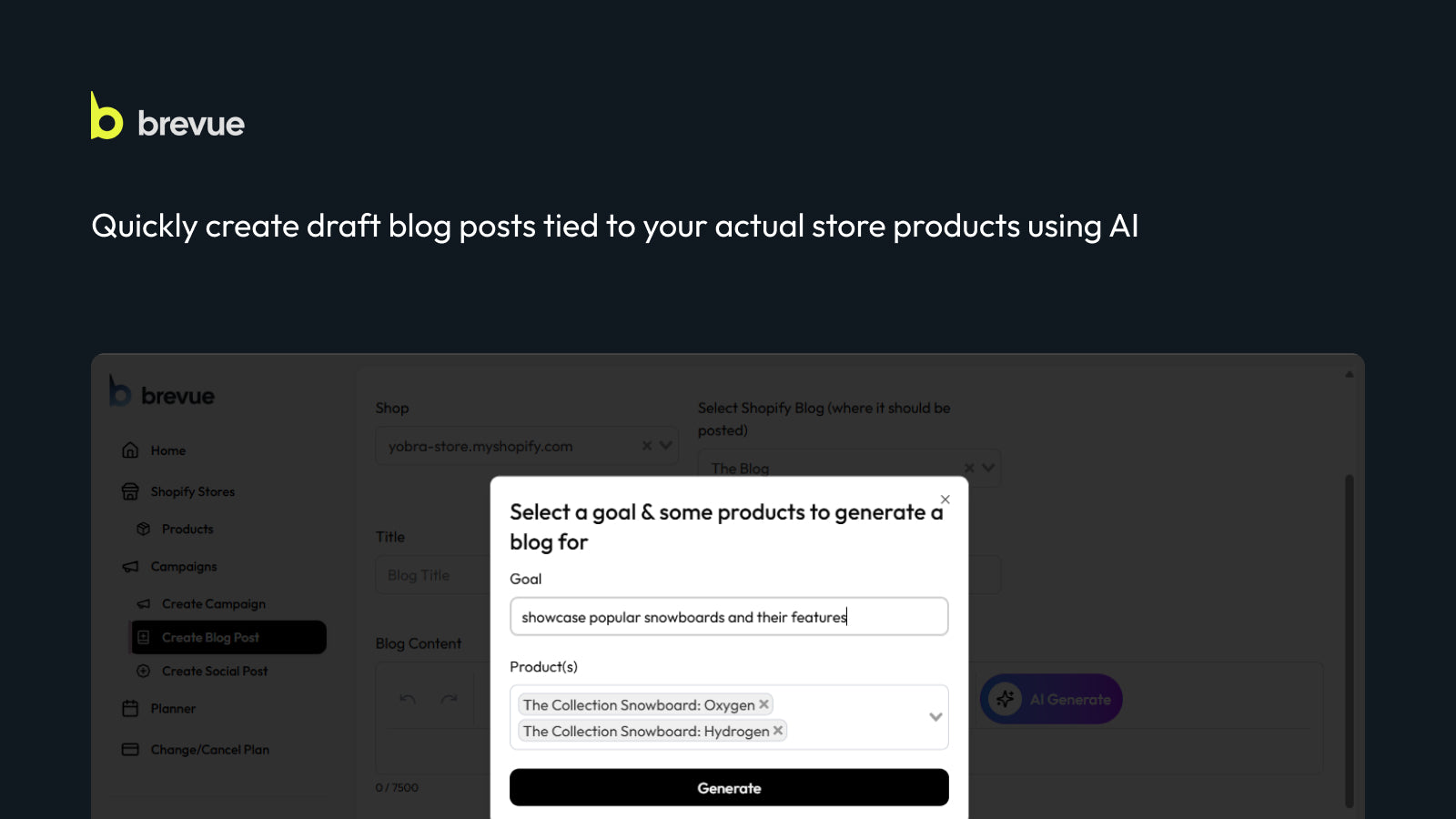
Task: Remove The Collection Snowboard: Oxygen product tag
Action: pos(762,703)
